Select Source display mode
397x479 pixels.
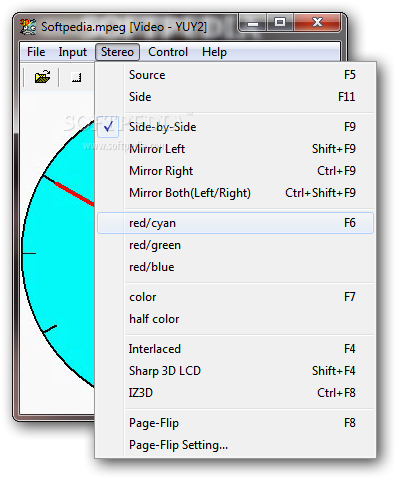(x=235, y=75)
